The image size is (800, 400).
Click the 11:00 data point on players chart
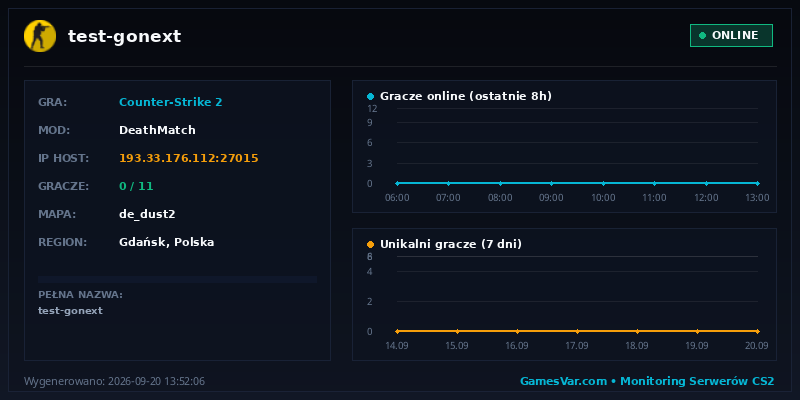[x=655, y=183]
